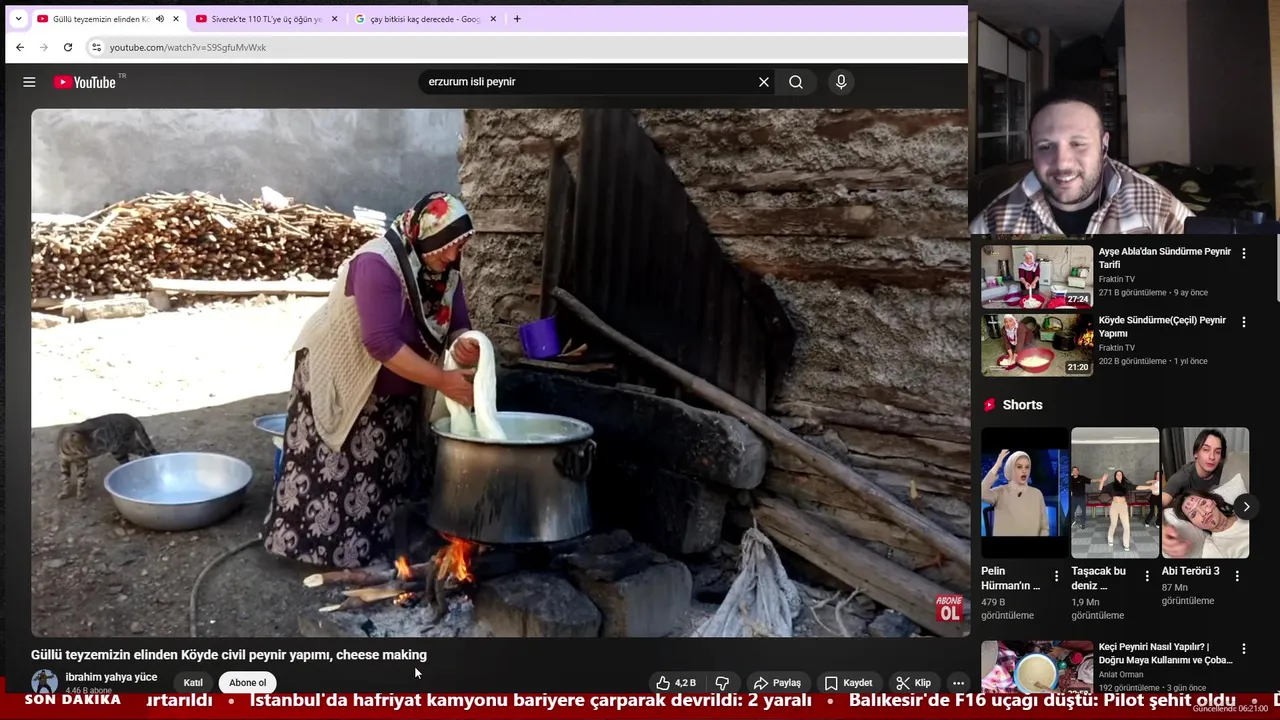Open options menu for Köyde Sündürme video

[1244, 322]
